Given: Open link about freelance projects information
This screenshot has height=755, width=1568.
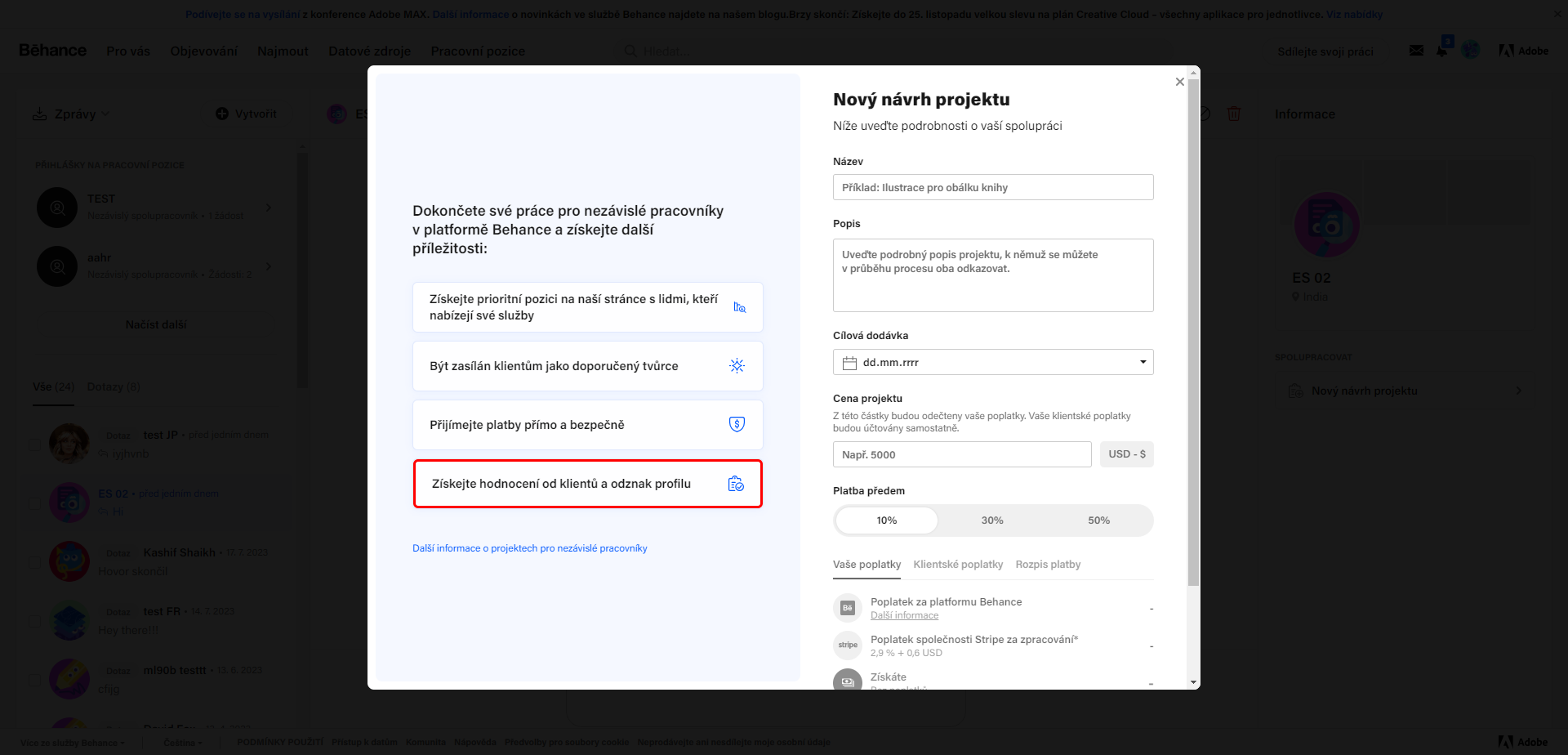Looking at the screenshot, I should tap(529, 548).
